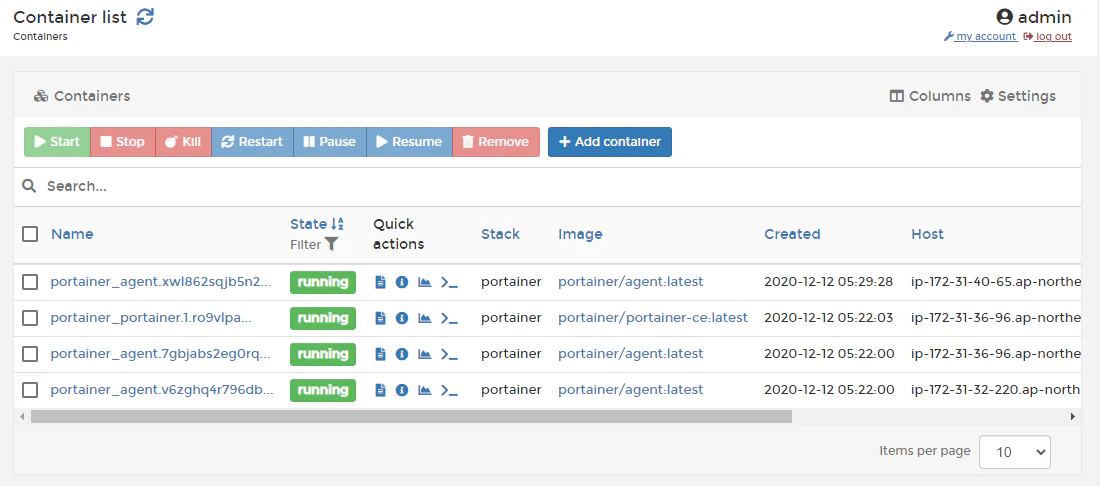Click the log out link
This screenshot has width=1100, height=486.
(x=1047, y=36)
